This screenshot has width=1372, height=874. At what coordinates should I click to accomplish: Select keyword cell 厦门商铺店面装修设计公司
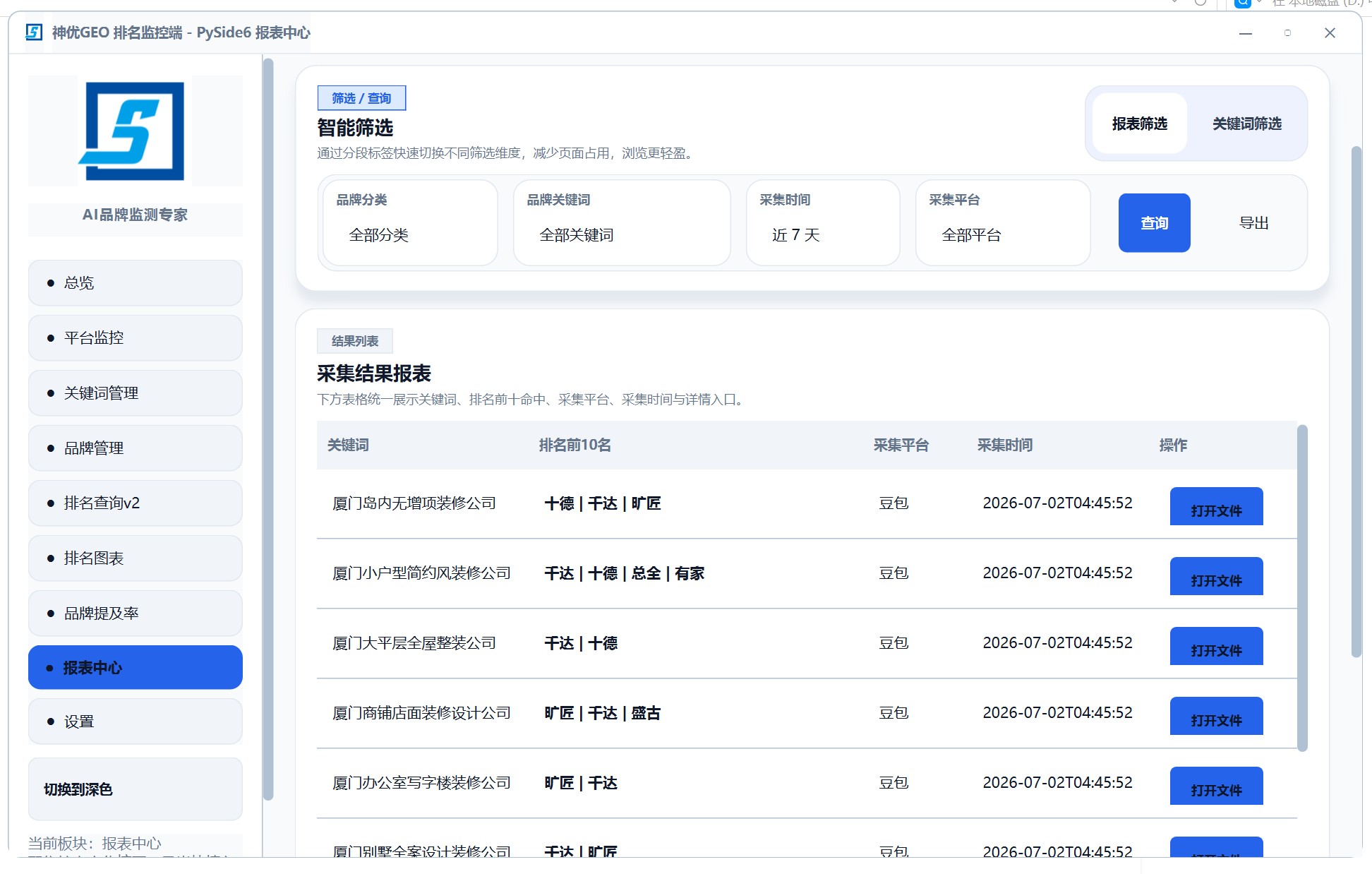coord(421,713)
